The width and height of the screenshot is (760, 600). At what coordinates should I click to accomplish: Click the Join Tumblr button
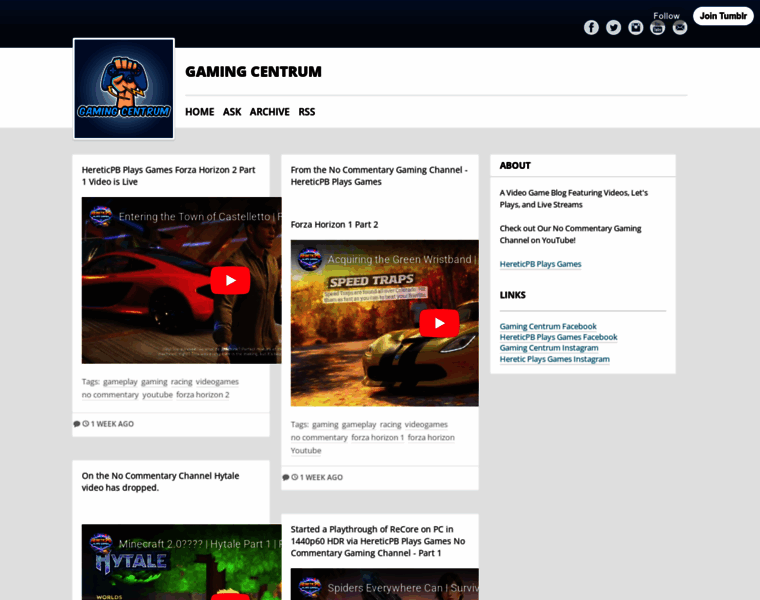(x=723, y=16)
